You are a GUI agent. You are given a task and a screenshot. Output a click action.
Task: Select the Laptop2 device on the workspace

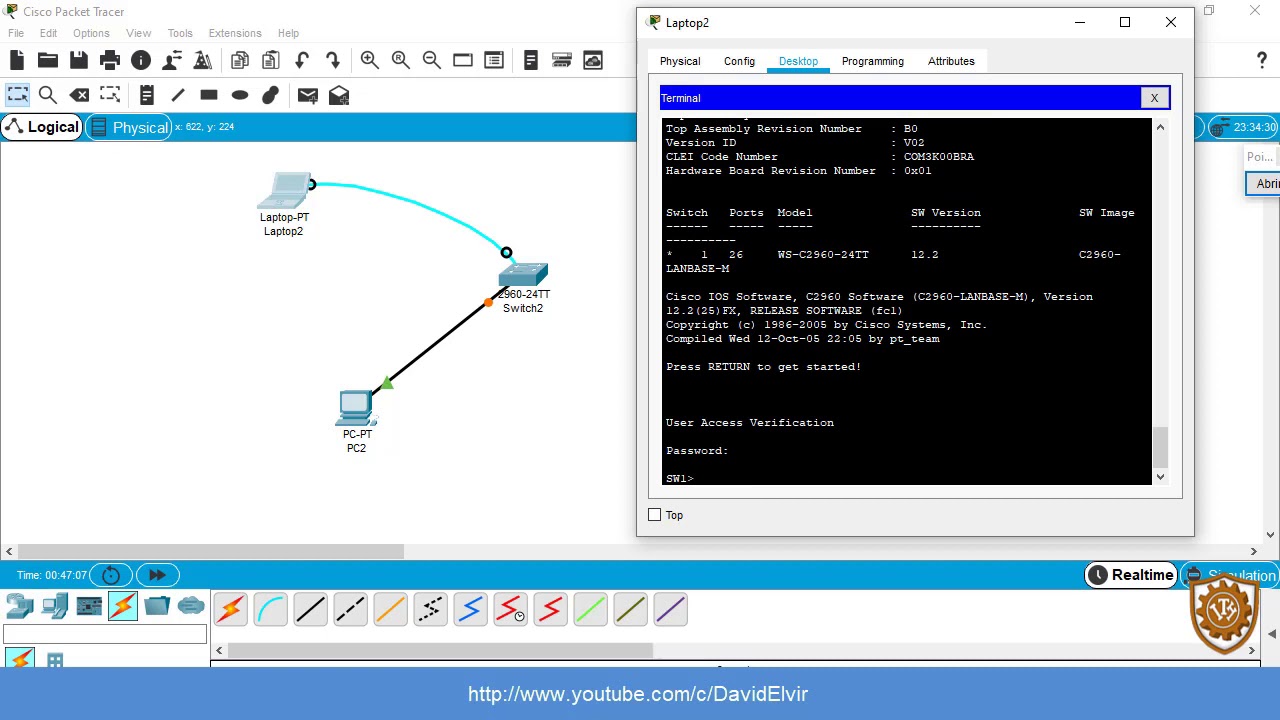coord(286,192)
